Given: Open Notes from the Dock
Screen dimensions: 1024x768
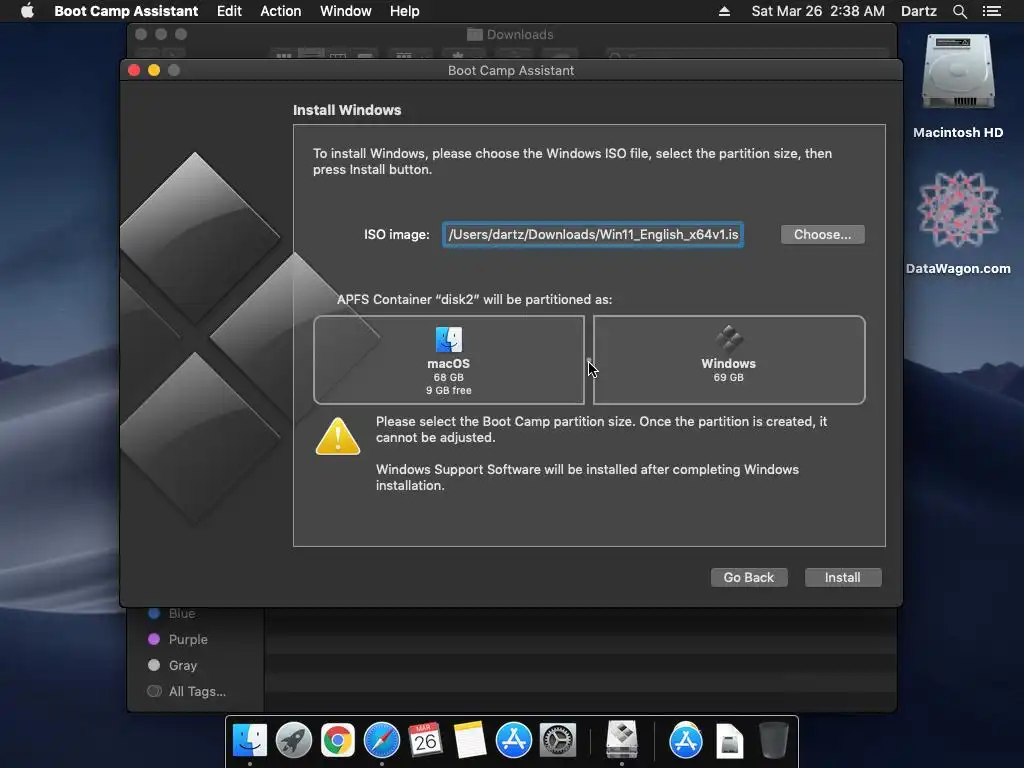Looking at the screenshot, I should tap(470, 741).
